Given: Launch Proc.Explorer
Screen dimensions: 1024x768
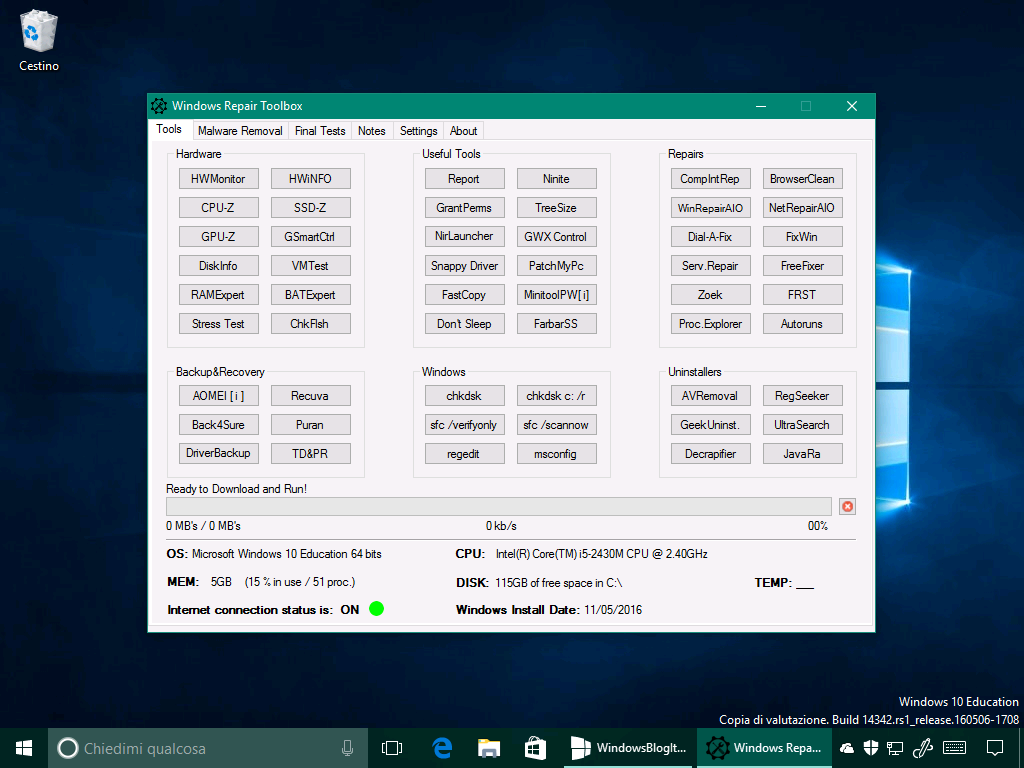Looking at the screenshot, I should 711,324.
